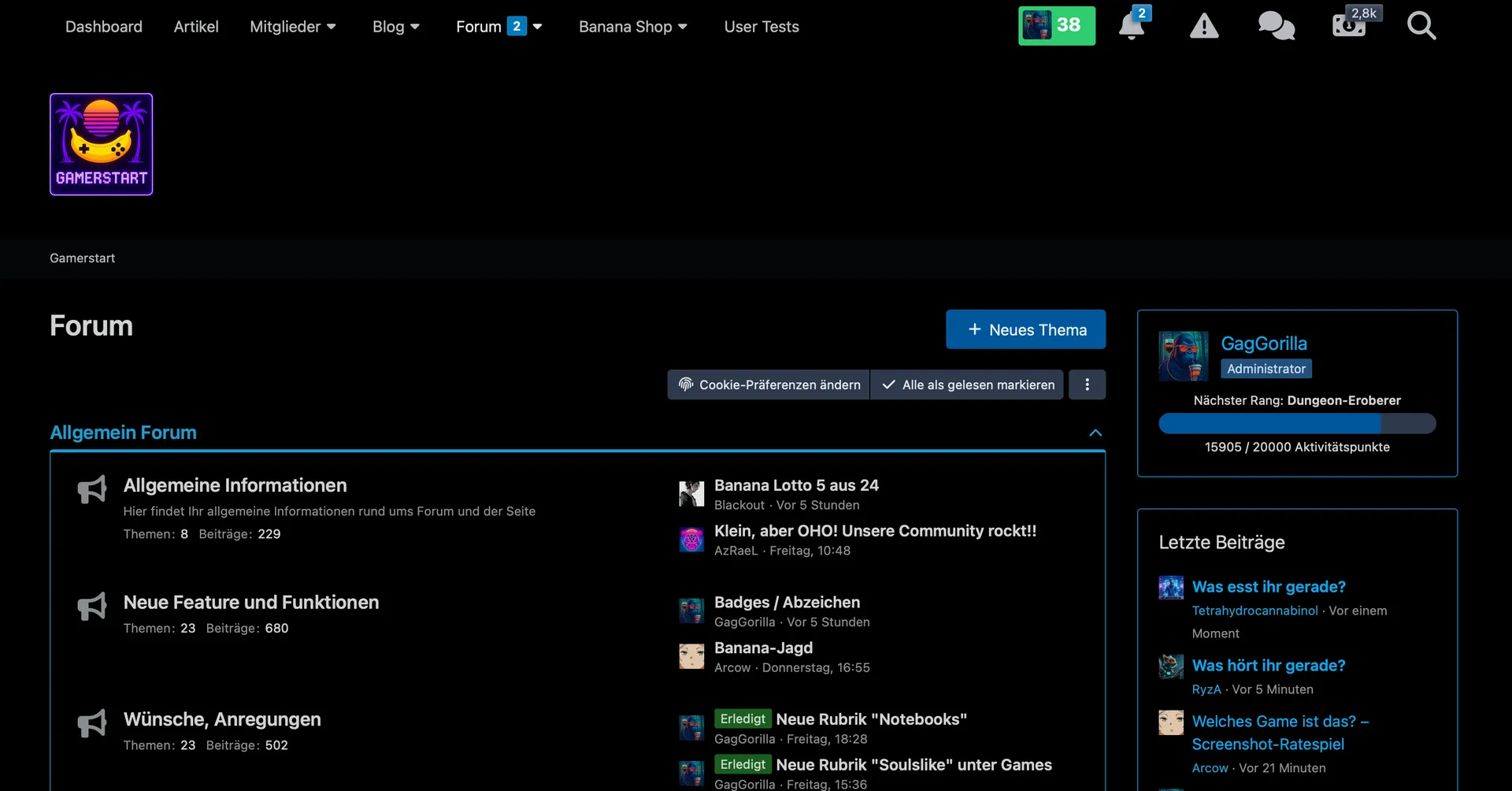Screen dimensions: 1512x791
Task: Go to the Dashboard tab
Action: coord(104,27)
